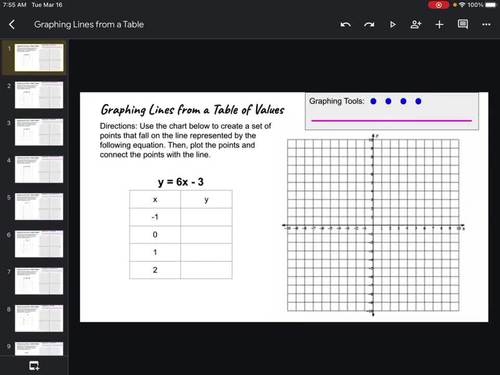Select slide 4 thumbnail
500x375 pixels.
[39, 169]
